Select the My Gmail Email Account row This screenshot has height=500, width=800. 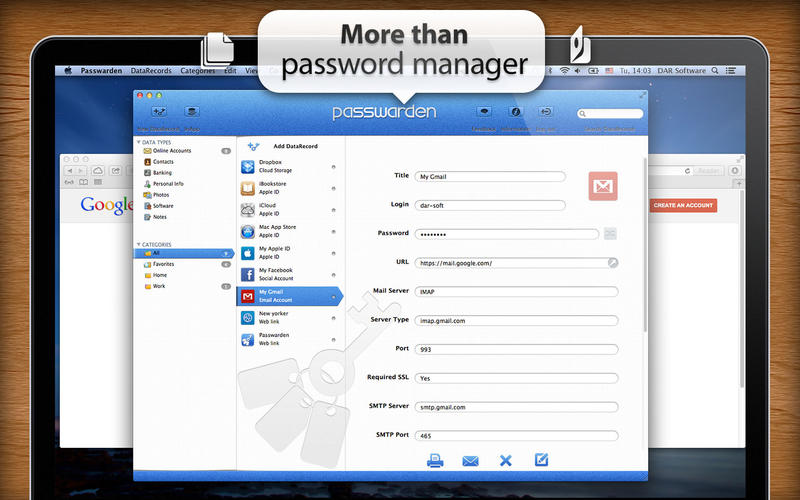(x=290, y=296)
